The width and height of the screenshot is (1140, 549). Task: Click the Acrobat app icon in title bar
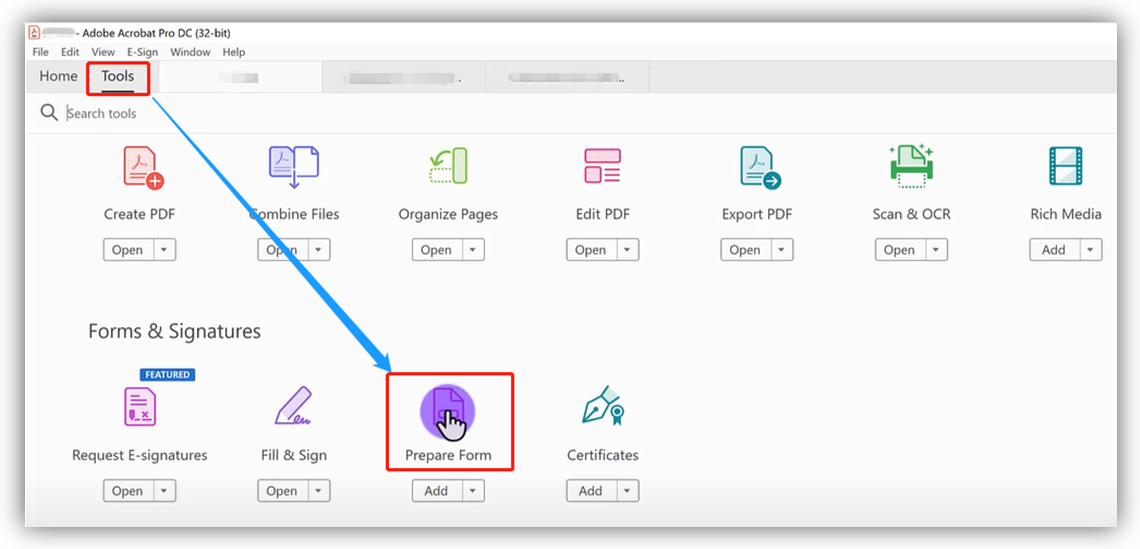[x=33, y=33]
